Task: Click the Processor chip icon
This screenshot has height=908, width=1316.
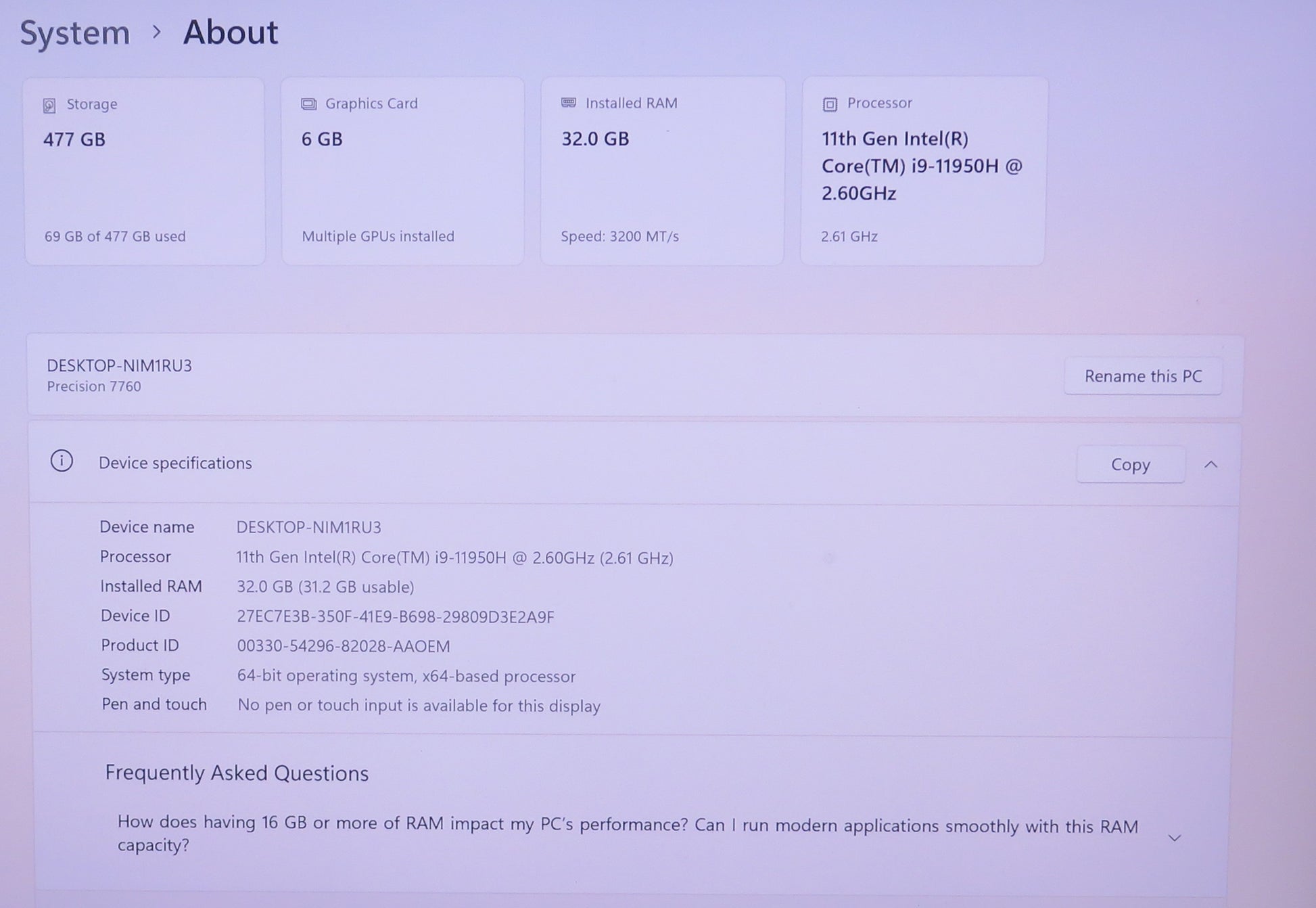Action: (830, 104)
